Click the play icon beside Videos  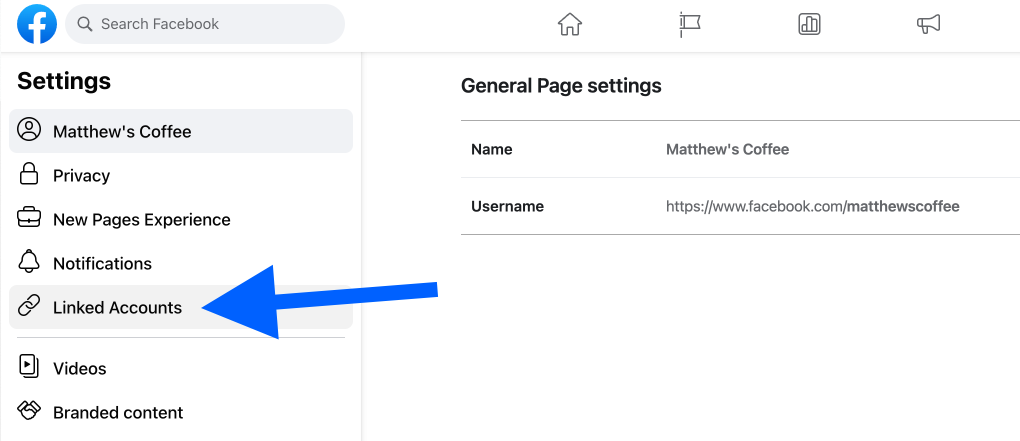tap(29, 366)
